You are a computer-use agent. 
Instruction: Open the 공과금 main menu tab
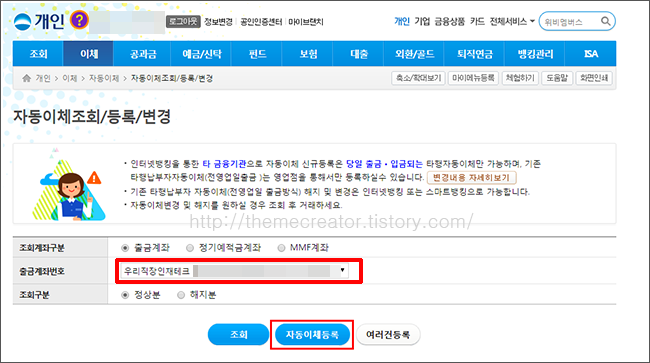click(x=143, y=53)
